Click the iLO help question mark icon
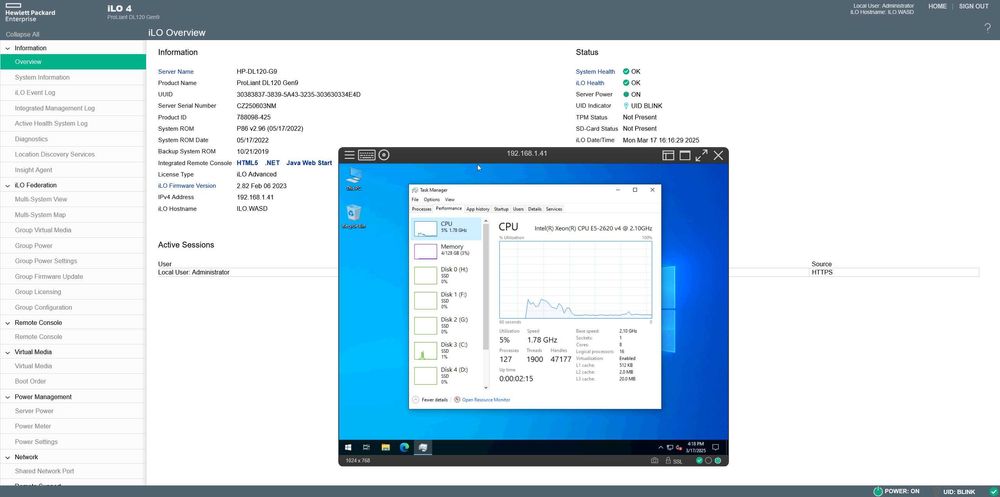Screen dimensions: 1000x497 point(988,28)
